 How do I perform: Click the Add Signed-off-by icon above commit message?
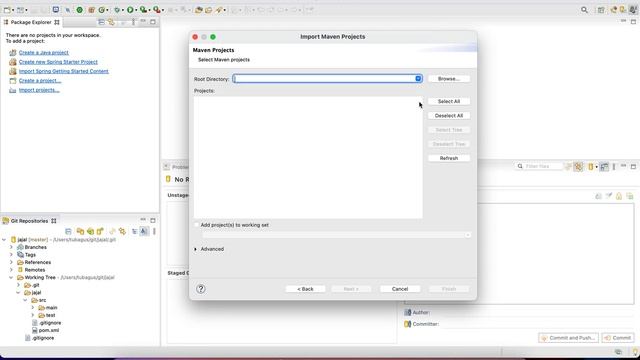pyautogui.click(x=609, y=196)
